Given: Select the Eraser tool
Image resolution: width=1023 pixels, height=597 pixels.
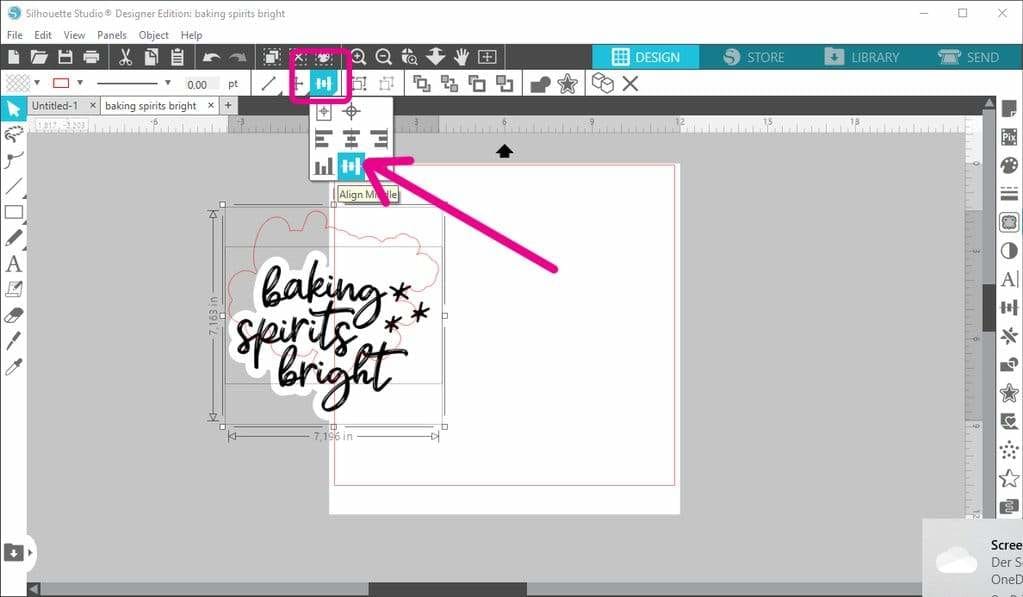Looking at the screenshot, I should [x=14, y=315].
